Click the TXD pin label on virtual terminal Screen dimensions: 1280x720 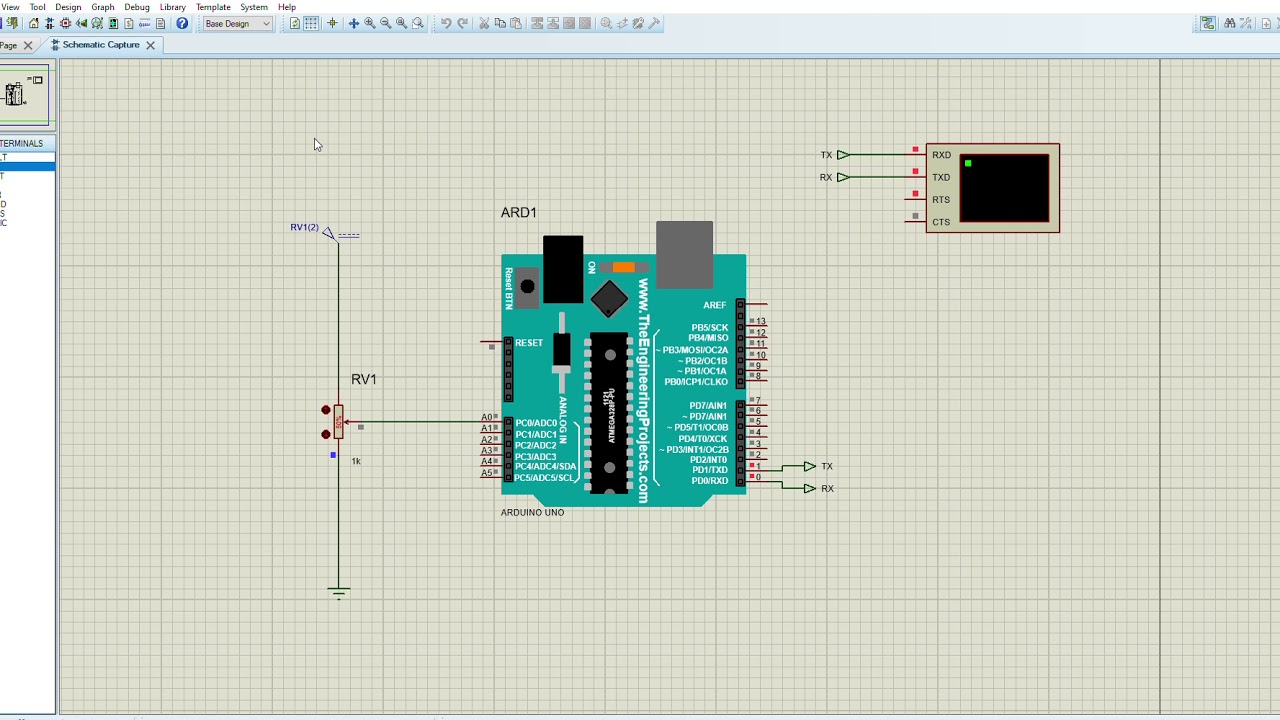pyautogui.click(x=941, y=177)
